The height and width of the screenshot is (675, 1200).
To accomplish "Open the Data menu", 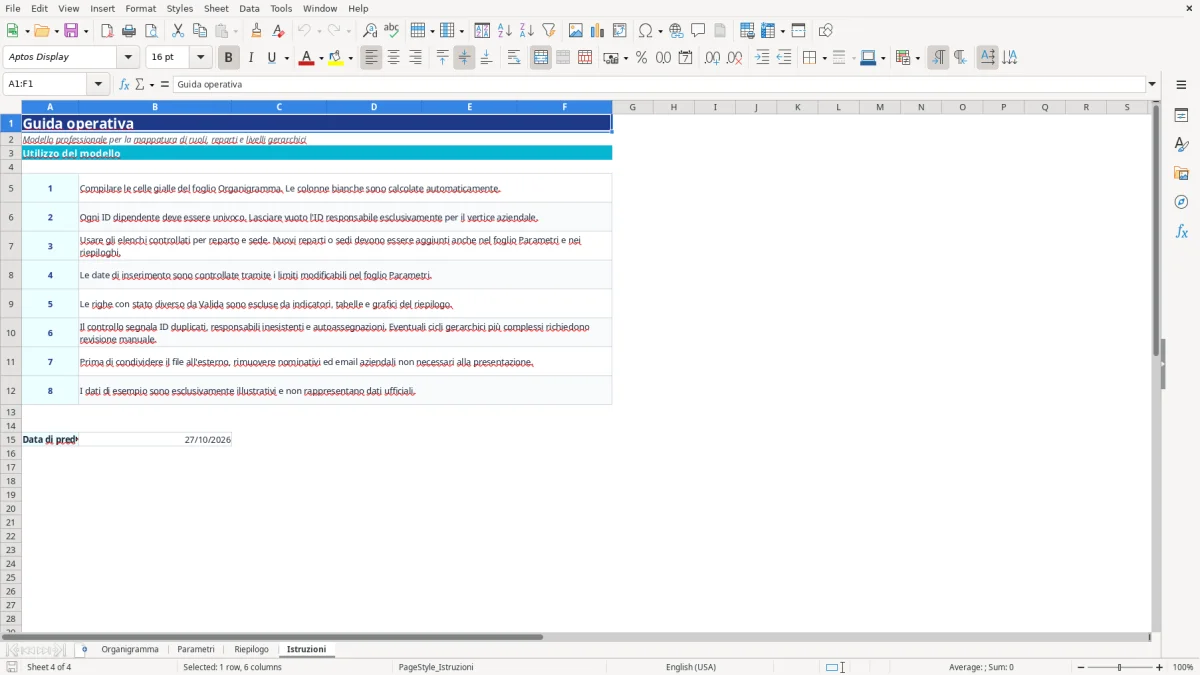I will 249,8.
